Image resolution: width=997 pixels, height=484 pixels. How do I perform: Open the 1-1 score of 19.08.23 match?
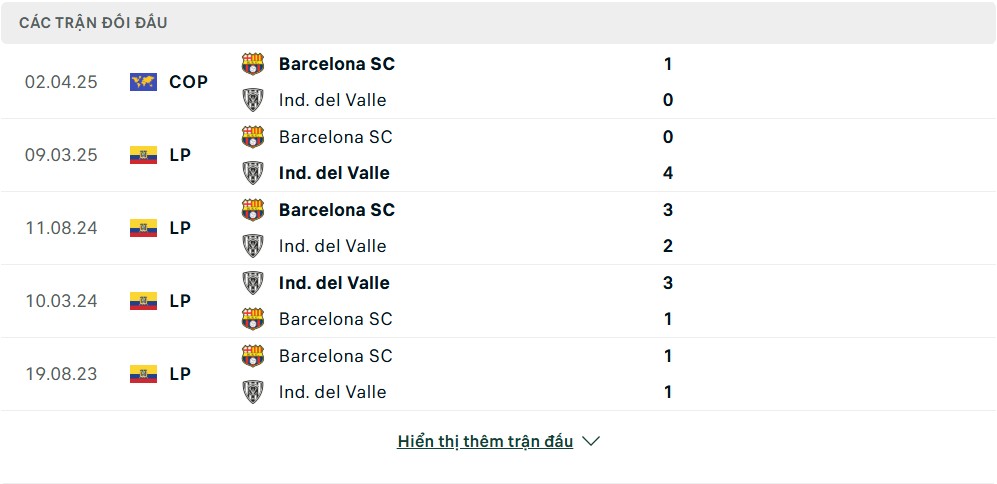(668, 374)
